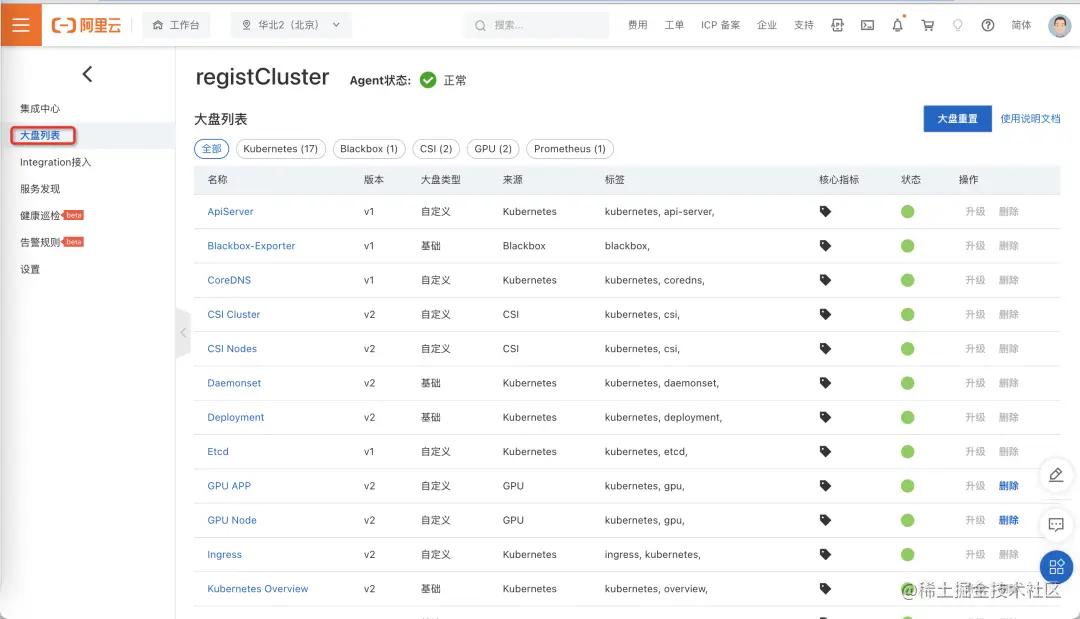Delete the GPU APP dashboard
This screenshot has height=619, width=1080.
[1008, 486]
